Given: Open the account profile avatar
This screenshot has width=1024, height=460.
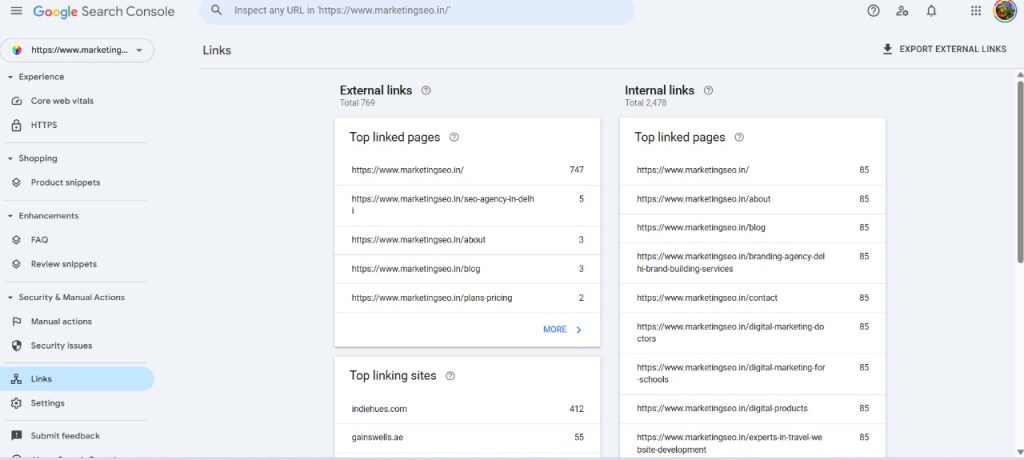Looking at the screenshot, I should [1004, 10].
